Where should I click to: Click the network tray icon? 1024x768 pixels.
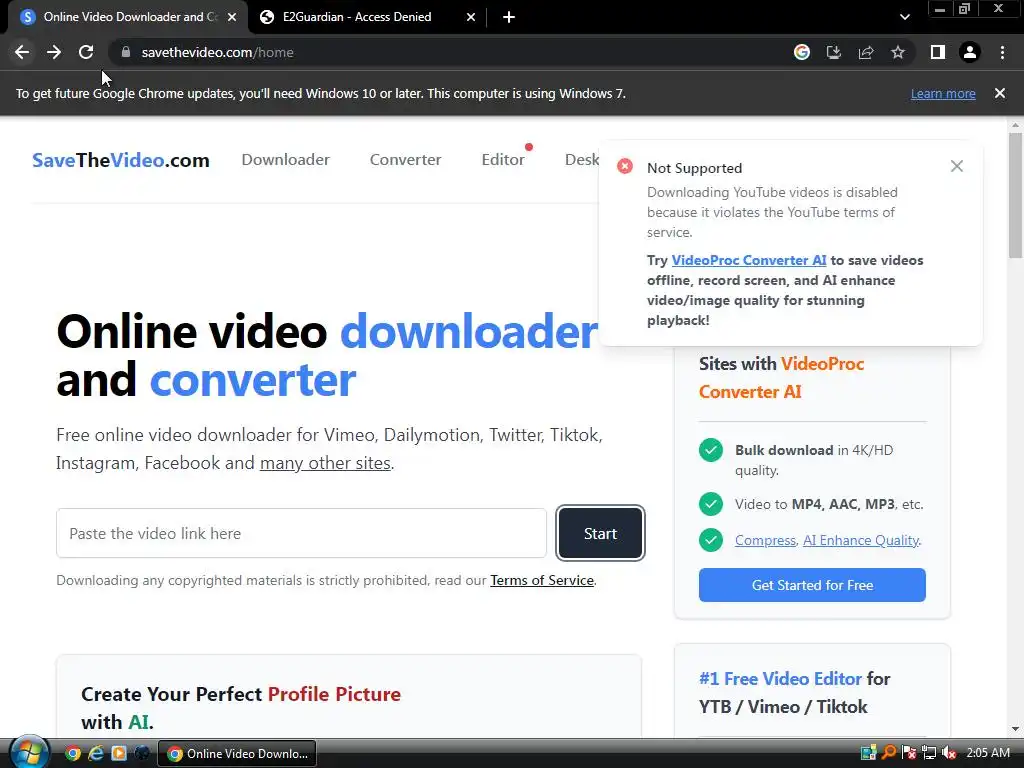click(x=929, y=753)
